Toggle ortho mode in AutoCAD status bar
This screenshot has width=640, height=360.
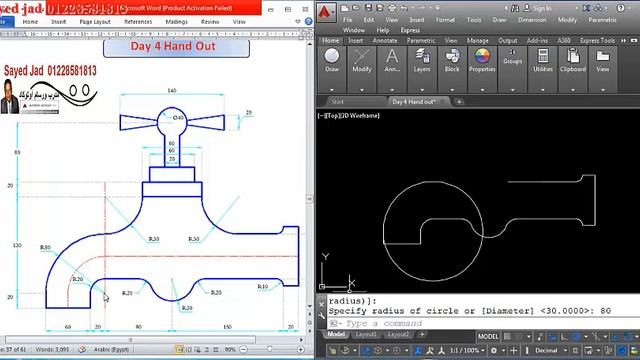coord(564,337)
